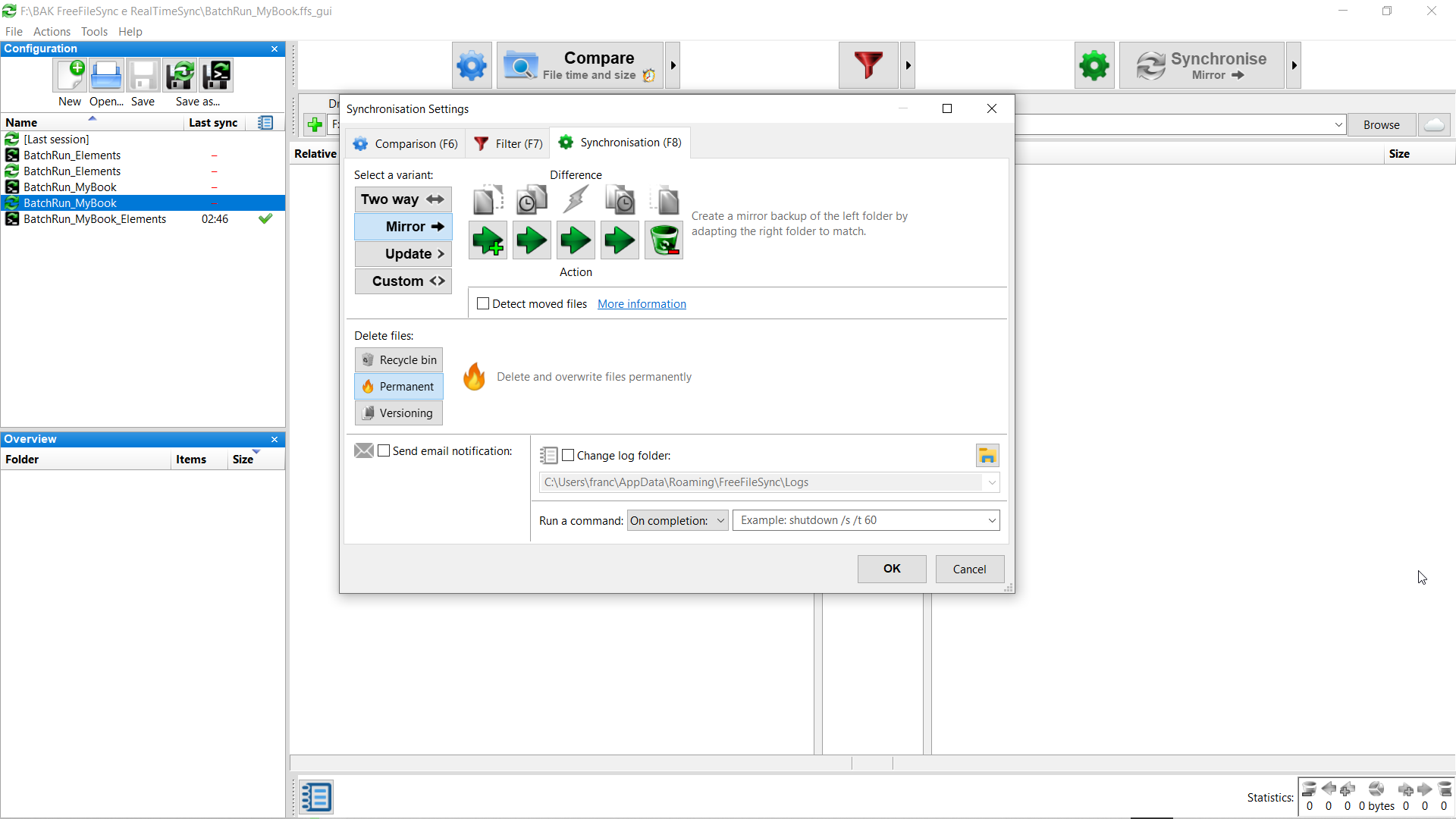Click the folder picker icon for log folder
1456x819 pixels.
coord(987,455)
